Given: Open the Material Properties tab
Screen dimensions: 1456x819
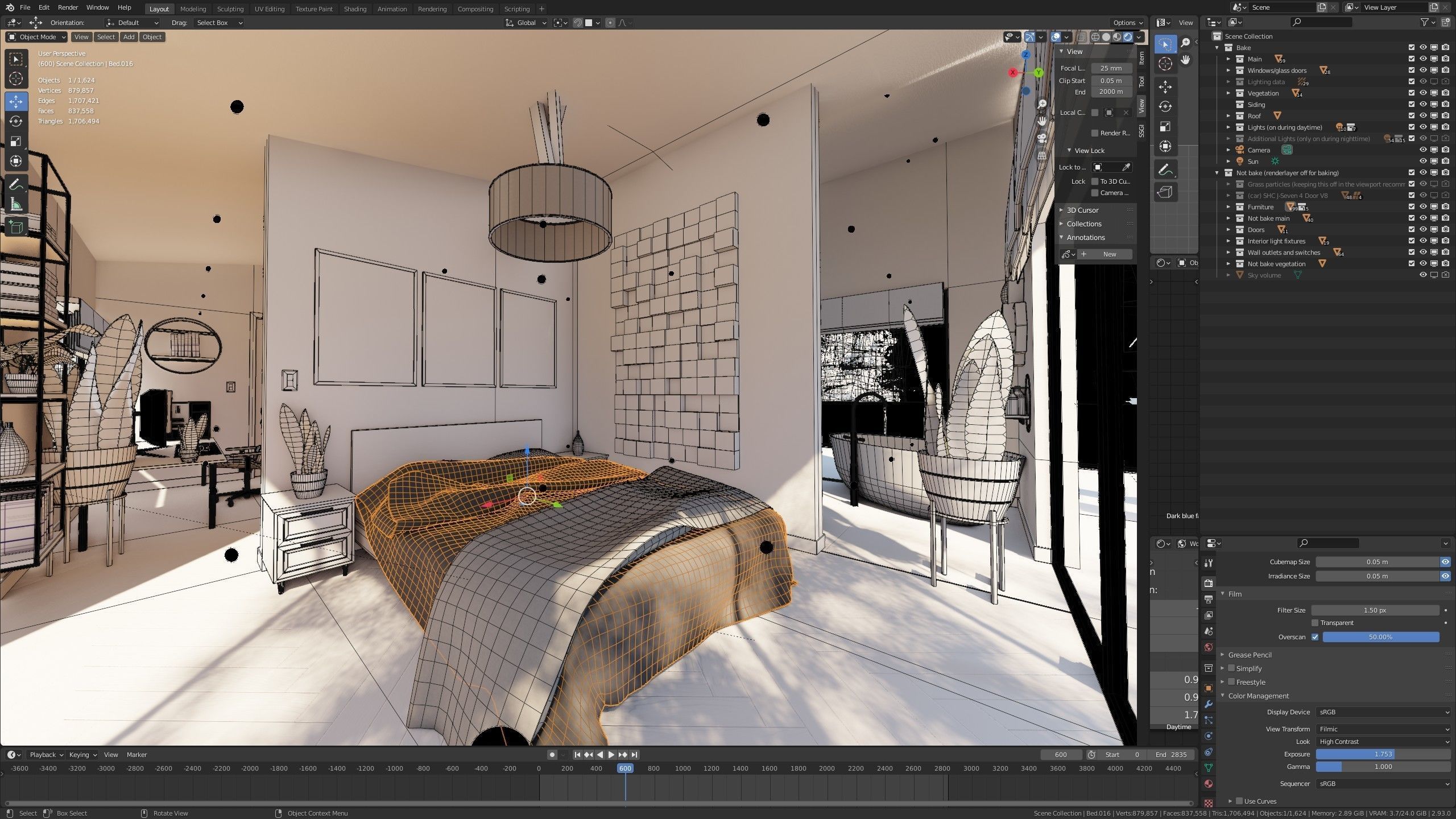Looking at the screenshot, I should tap(1209, 784).
